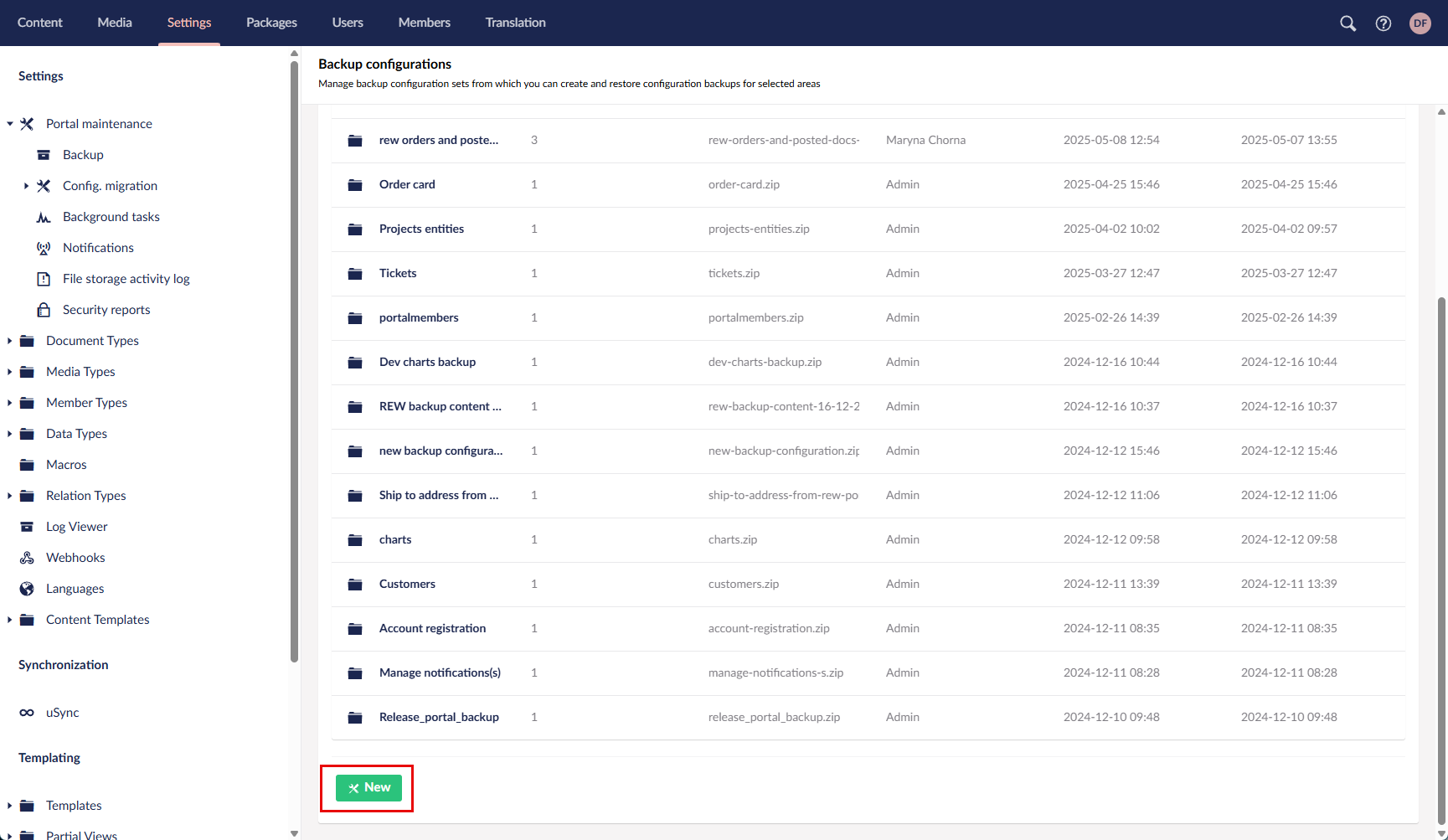Open the help question mark icon
This screenshot has height=840, width=1448.
click(x=1384, y=23)
